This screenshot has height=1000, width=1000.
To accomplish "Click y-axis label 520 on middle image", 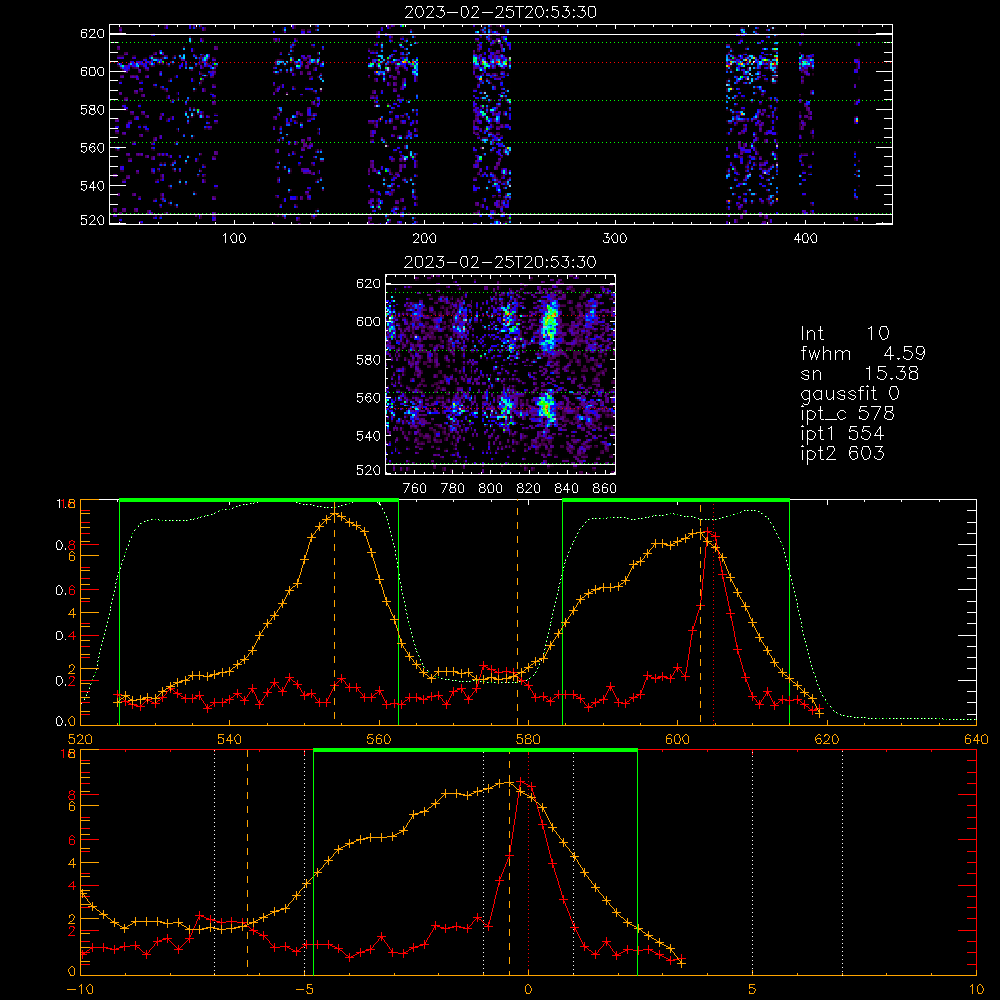I will click(x=368, y=470).
